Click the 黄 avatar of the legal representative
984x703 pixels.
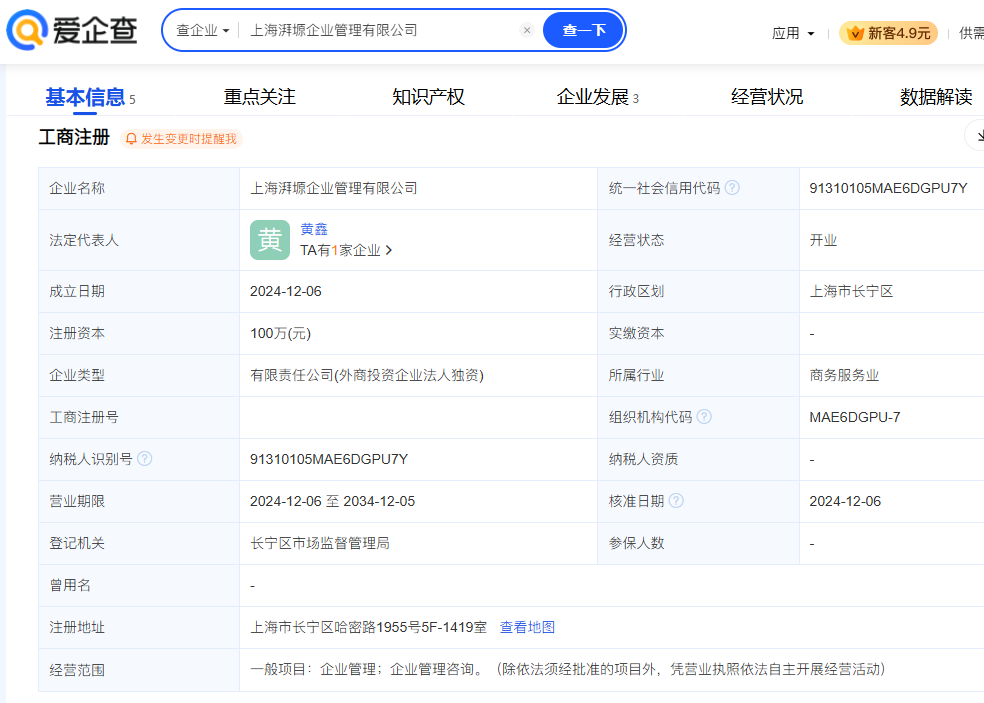[270, 240]
